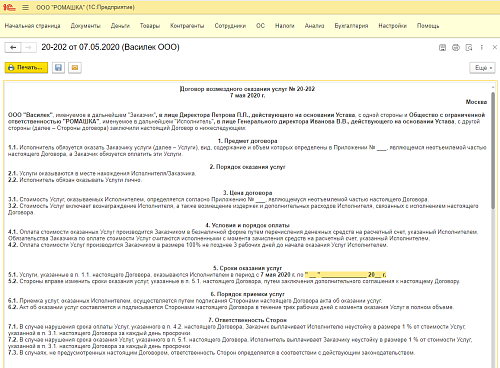Viewport: 500px width, 368px height.
Task: Click heading 6. Порядок приемки услуг
Action: [247, 294]
